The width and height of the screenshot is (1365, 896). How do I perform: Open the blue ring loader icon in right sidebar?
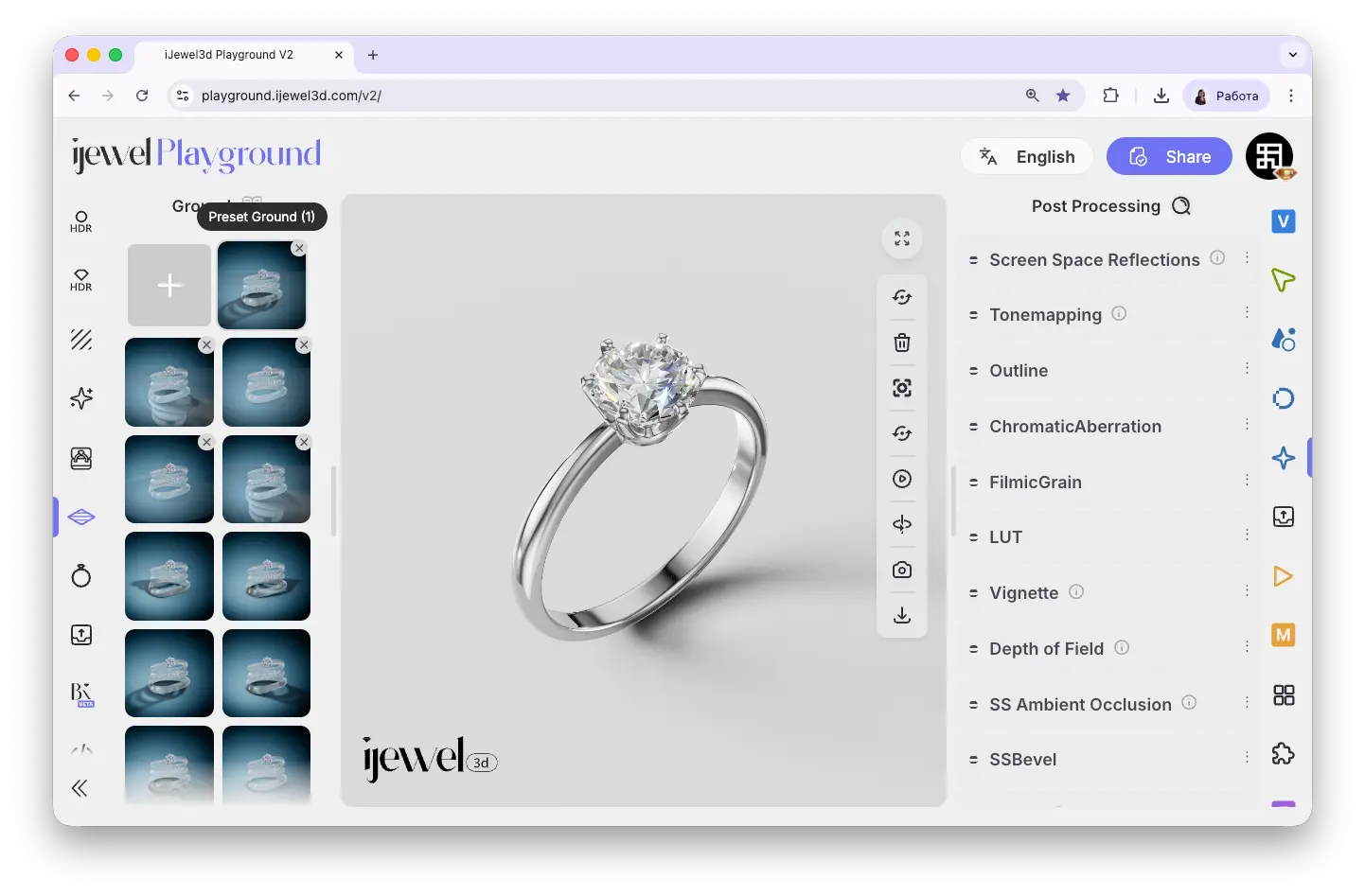click(x=1284, y=398)
